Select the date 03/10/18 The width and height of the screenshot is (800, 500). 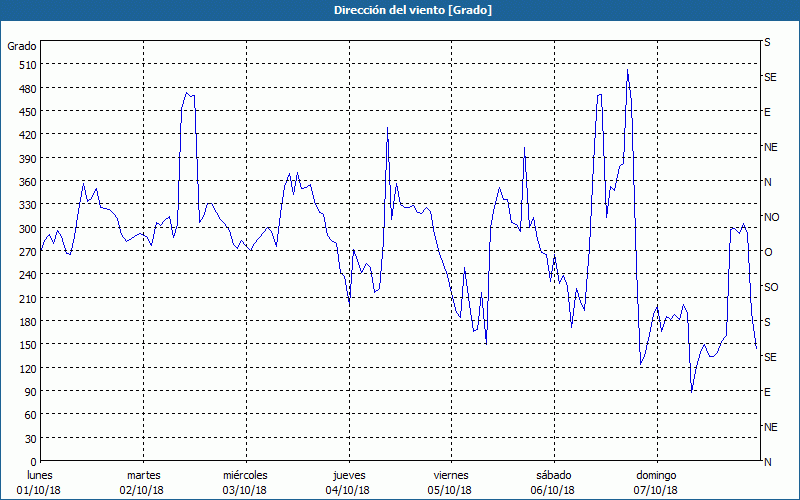pos(244,491)
